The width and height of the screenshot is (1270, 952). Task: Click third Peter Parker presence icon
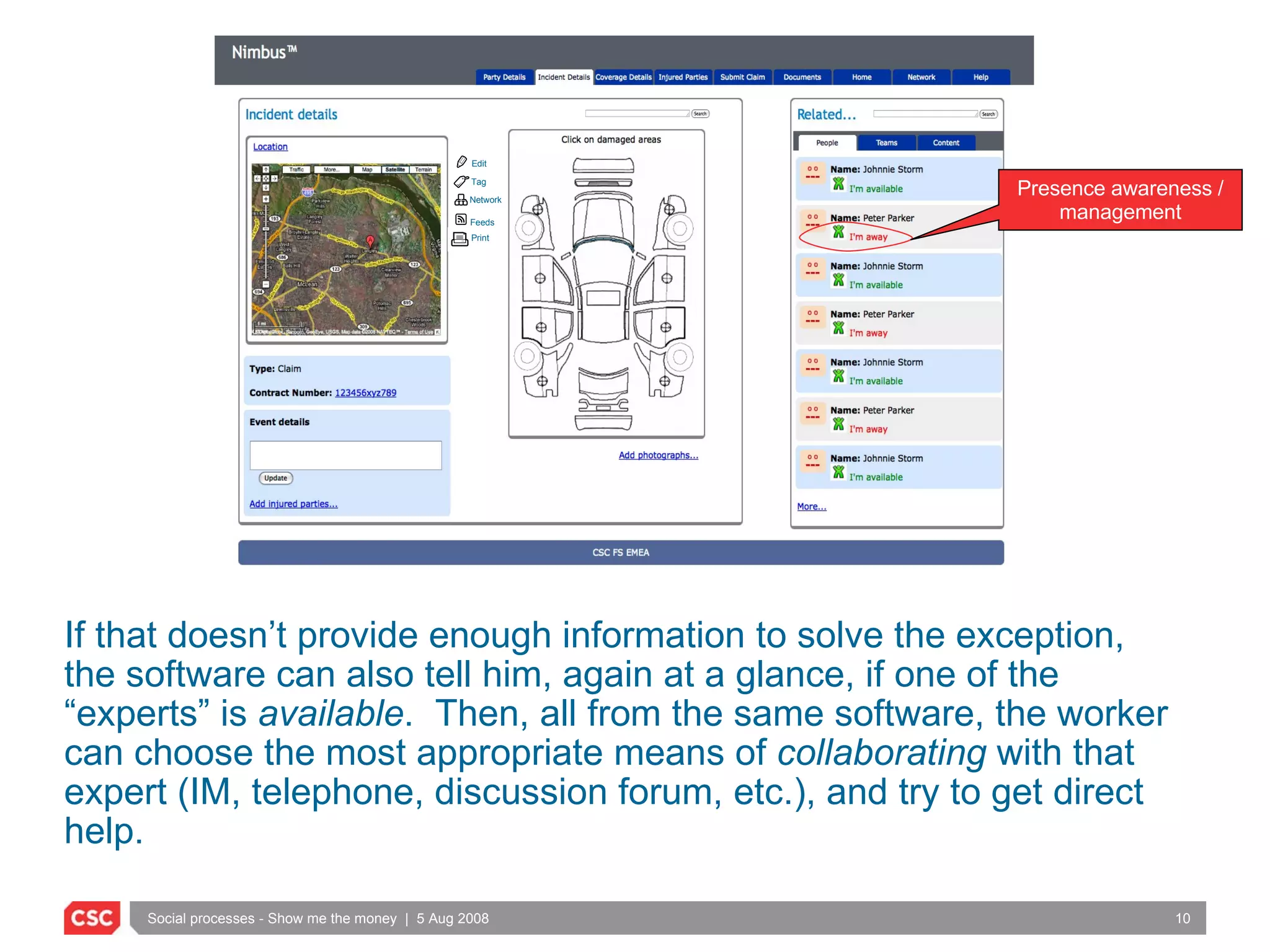pyautogui.click(x=838, y=424)
